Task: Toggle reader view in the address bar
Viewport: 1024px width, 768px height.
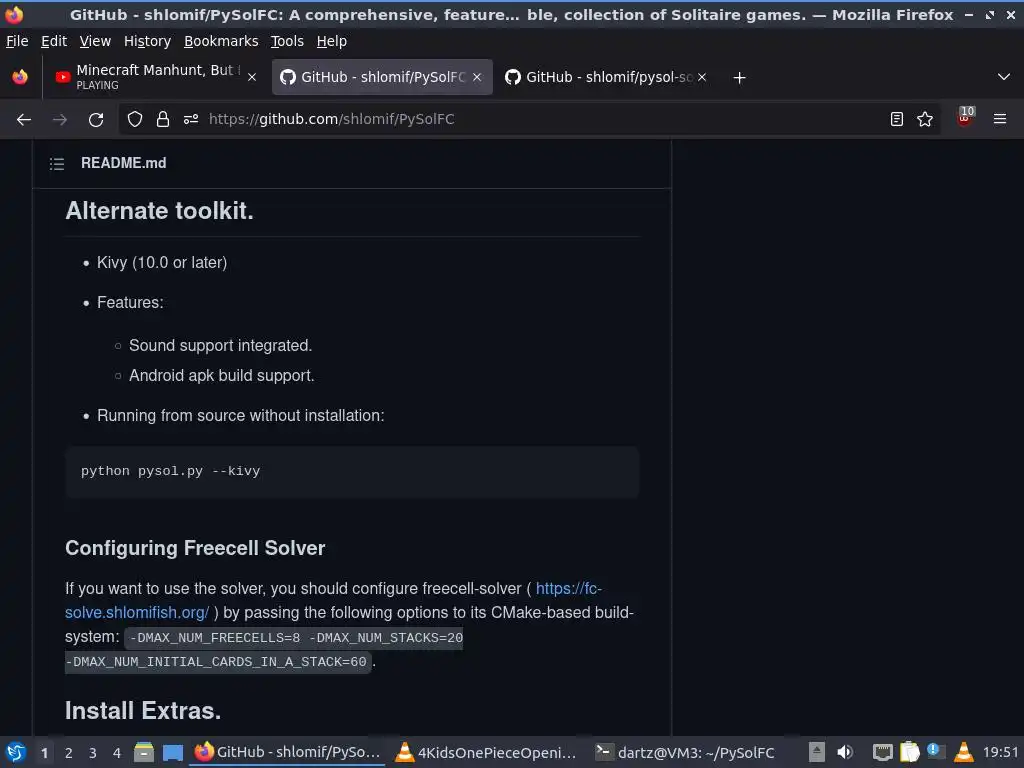Action: pyautogui.click(x=897, y=120)
